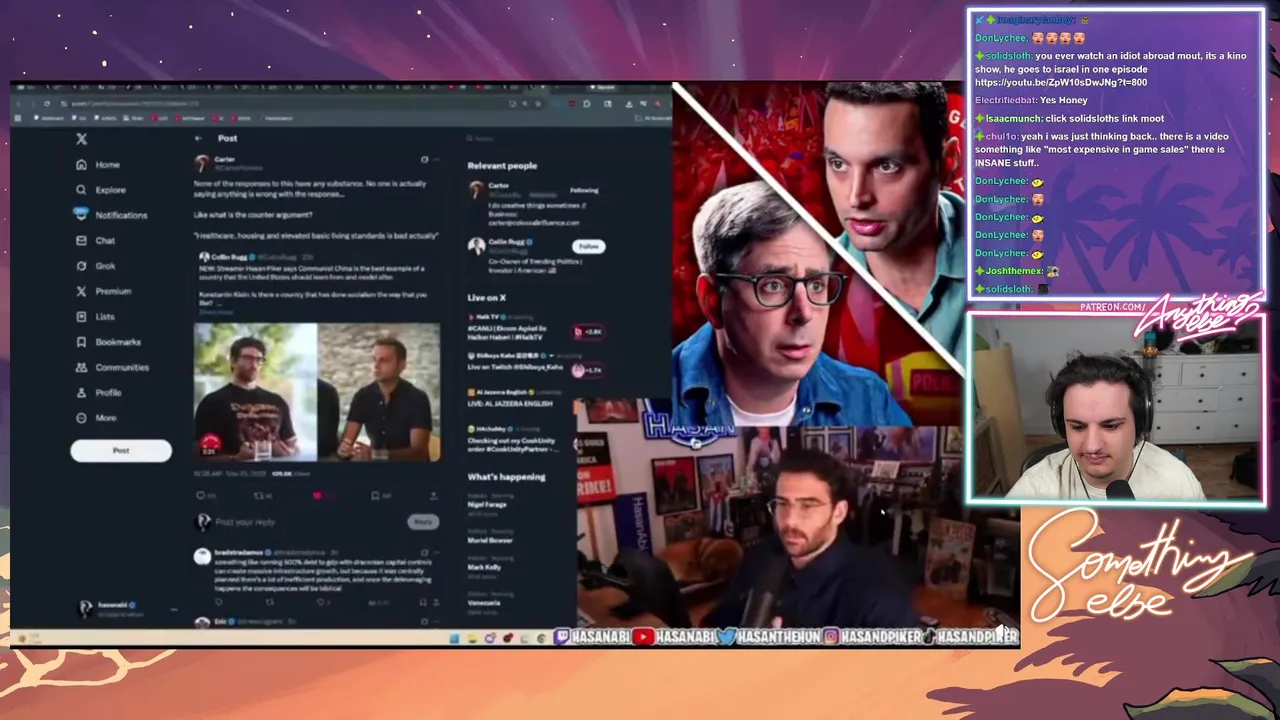The height and width of the screenshot is (720, 1280).
Task: Open the Chat envelope icon
Action: coord(82,240)
